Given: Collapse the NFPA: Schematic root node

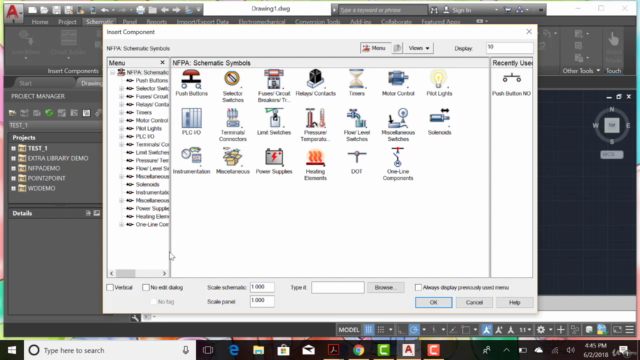Looking at the screenshot, I should (x=112, y=72).
